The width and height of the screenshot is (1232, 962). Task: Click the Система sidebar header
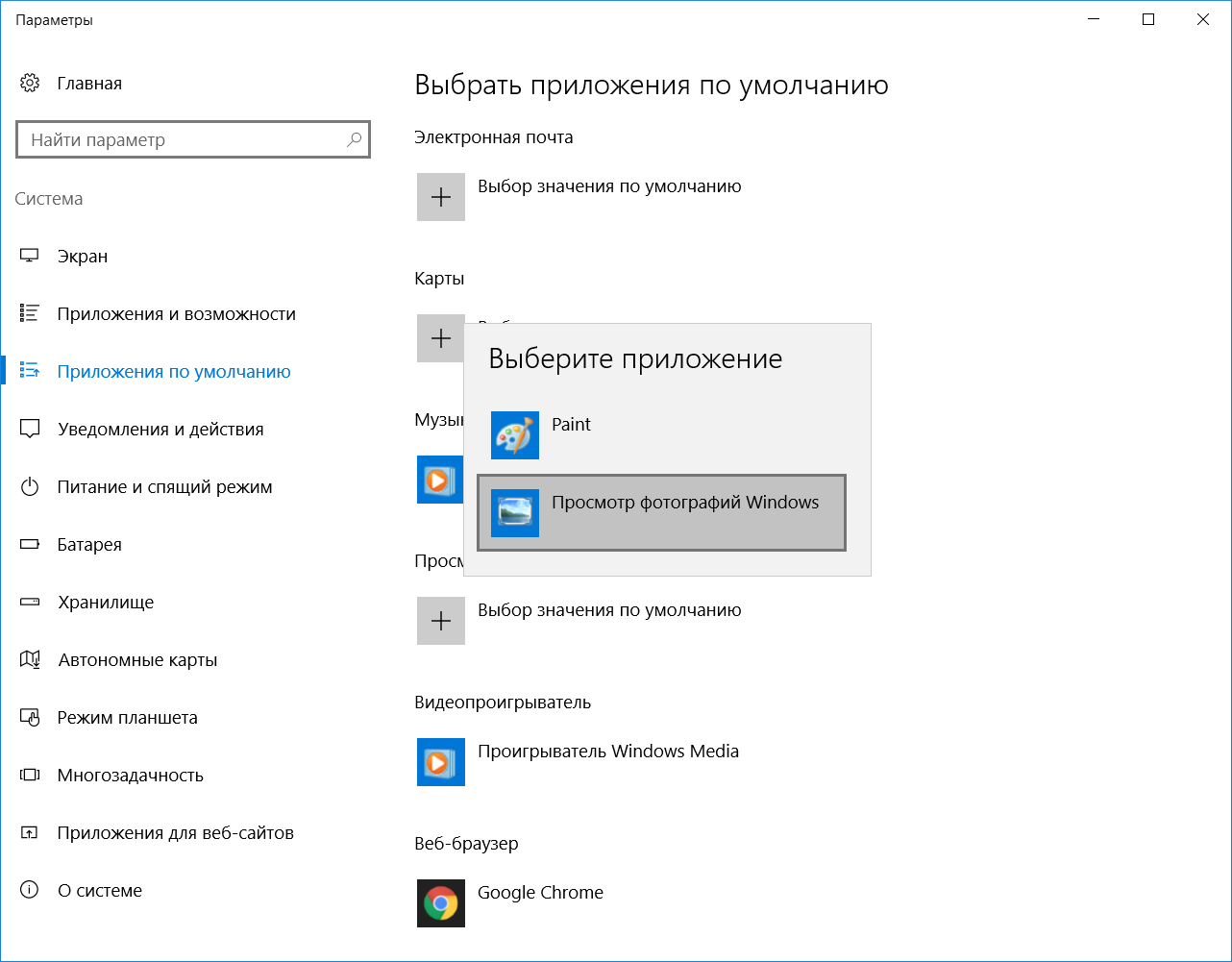pyautogui.click(x=49, y=199)
